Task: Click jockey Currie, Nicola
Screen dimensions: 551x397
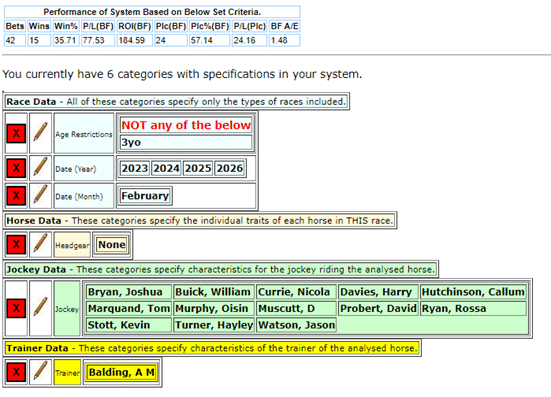Action: pyautogui.click(x=296, y=292)
